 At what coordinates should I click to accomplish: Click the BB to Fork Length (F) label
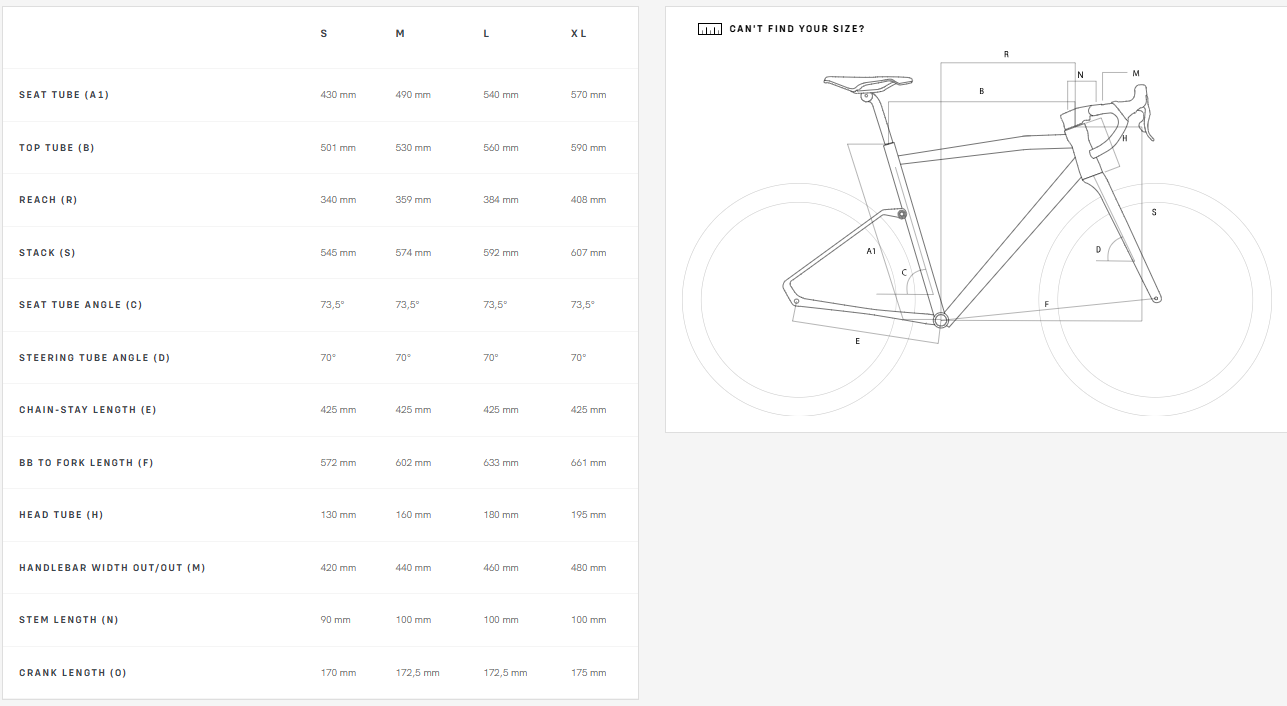(x=86, y=463)
